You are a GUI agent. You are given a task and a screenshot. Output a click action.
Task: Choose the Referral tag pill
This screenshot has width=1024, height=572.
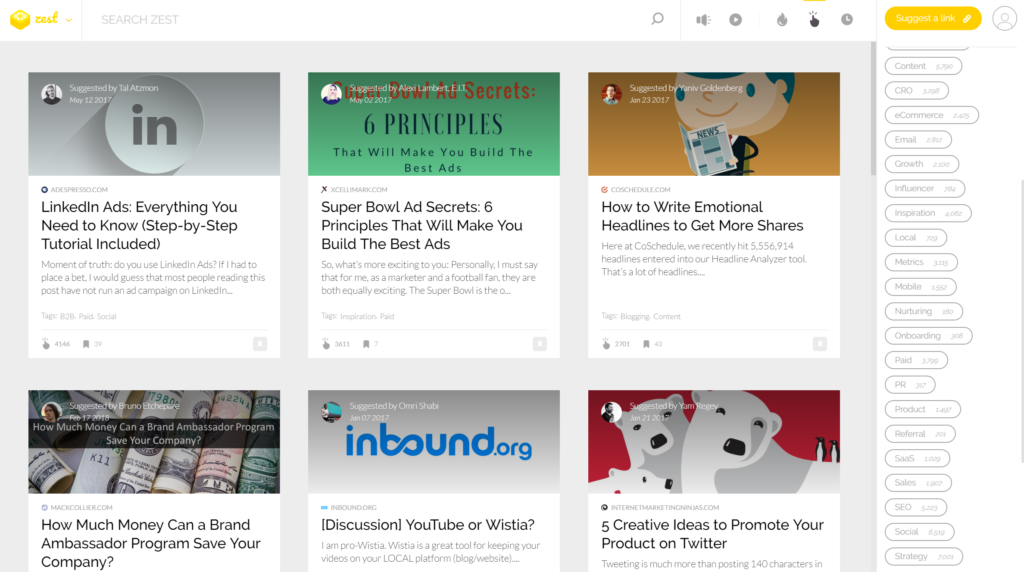tap(920, 434)
